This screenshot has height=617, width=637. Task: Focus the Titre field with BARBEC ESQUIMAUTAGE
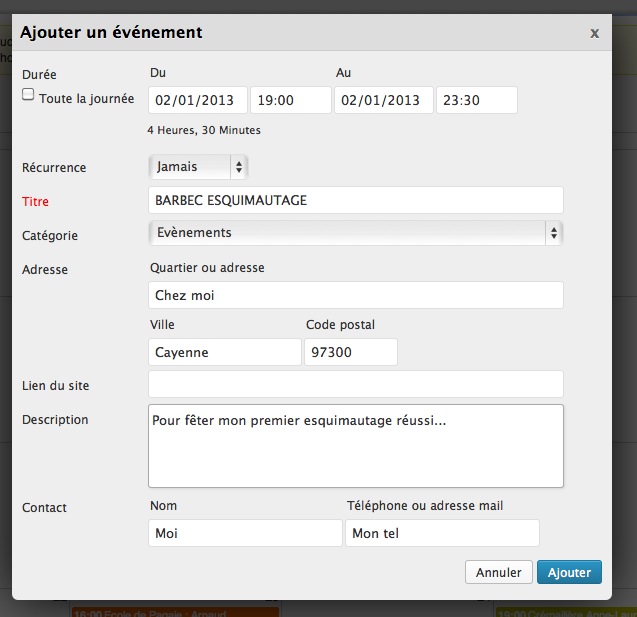[355, 200]
